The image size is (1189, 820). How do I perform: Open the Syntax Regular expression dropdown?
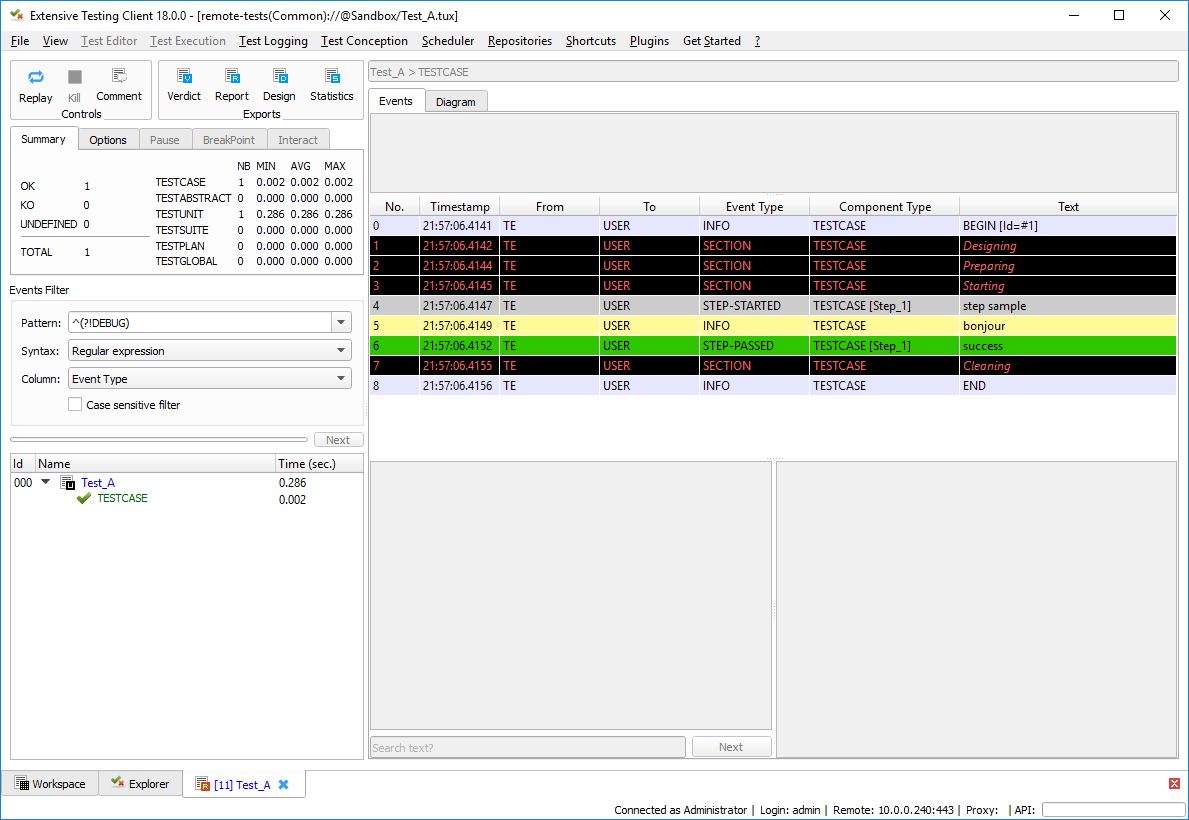(x=210, y=350)
